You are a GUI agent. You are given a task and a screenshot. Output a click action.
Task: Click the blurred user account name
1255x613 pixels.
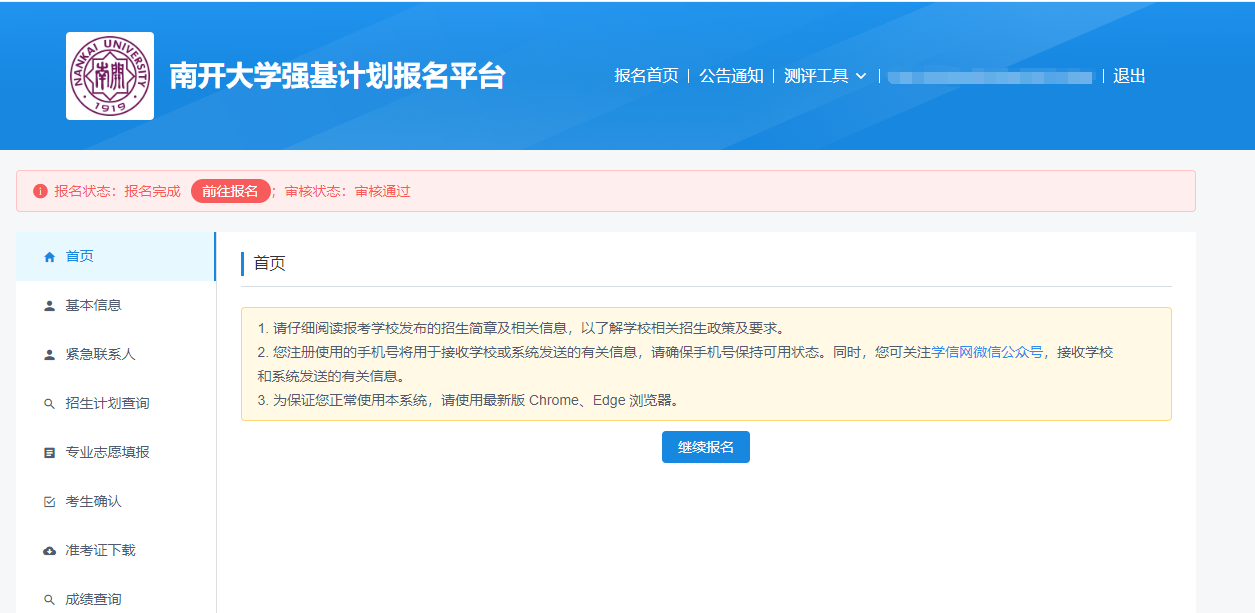click(990, 76)
